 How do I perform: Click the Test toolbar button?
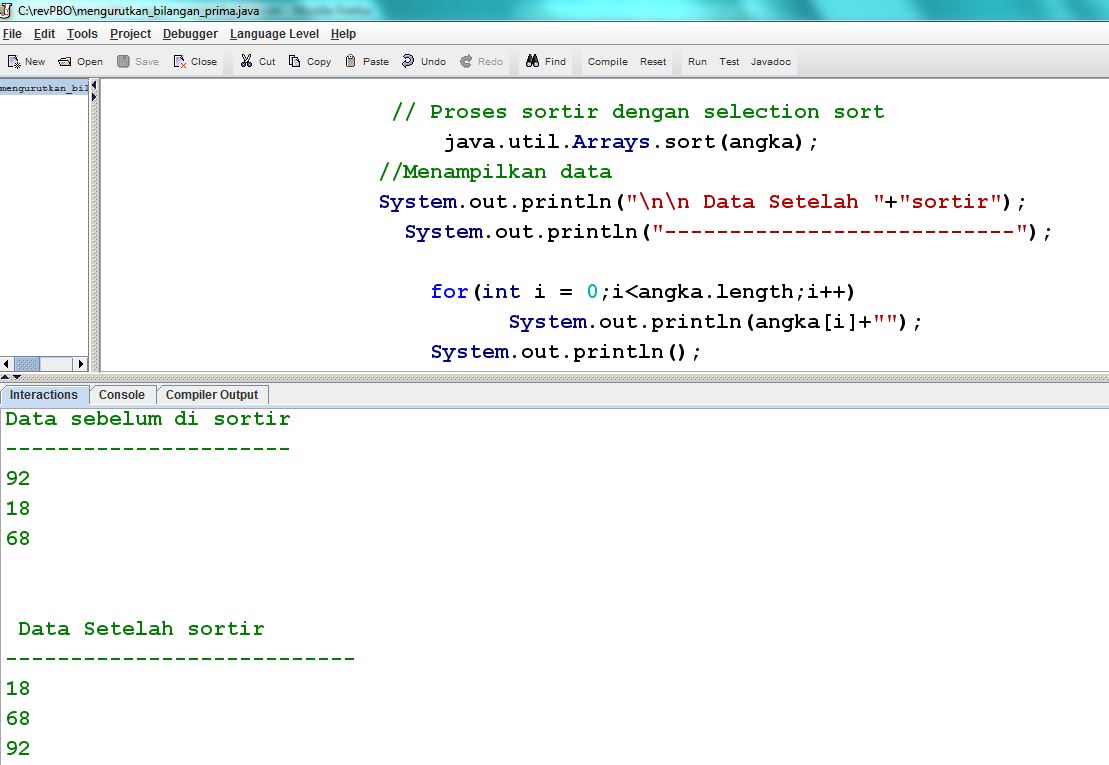pos(729,62)
